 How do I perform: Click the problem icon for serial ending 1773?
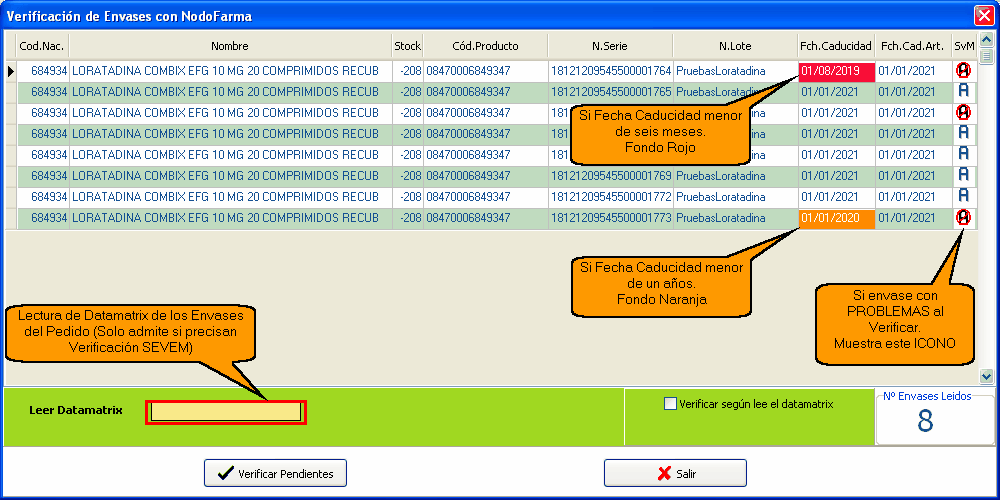[963, 218]
